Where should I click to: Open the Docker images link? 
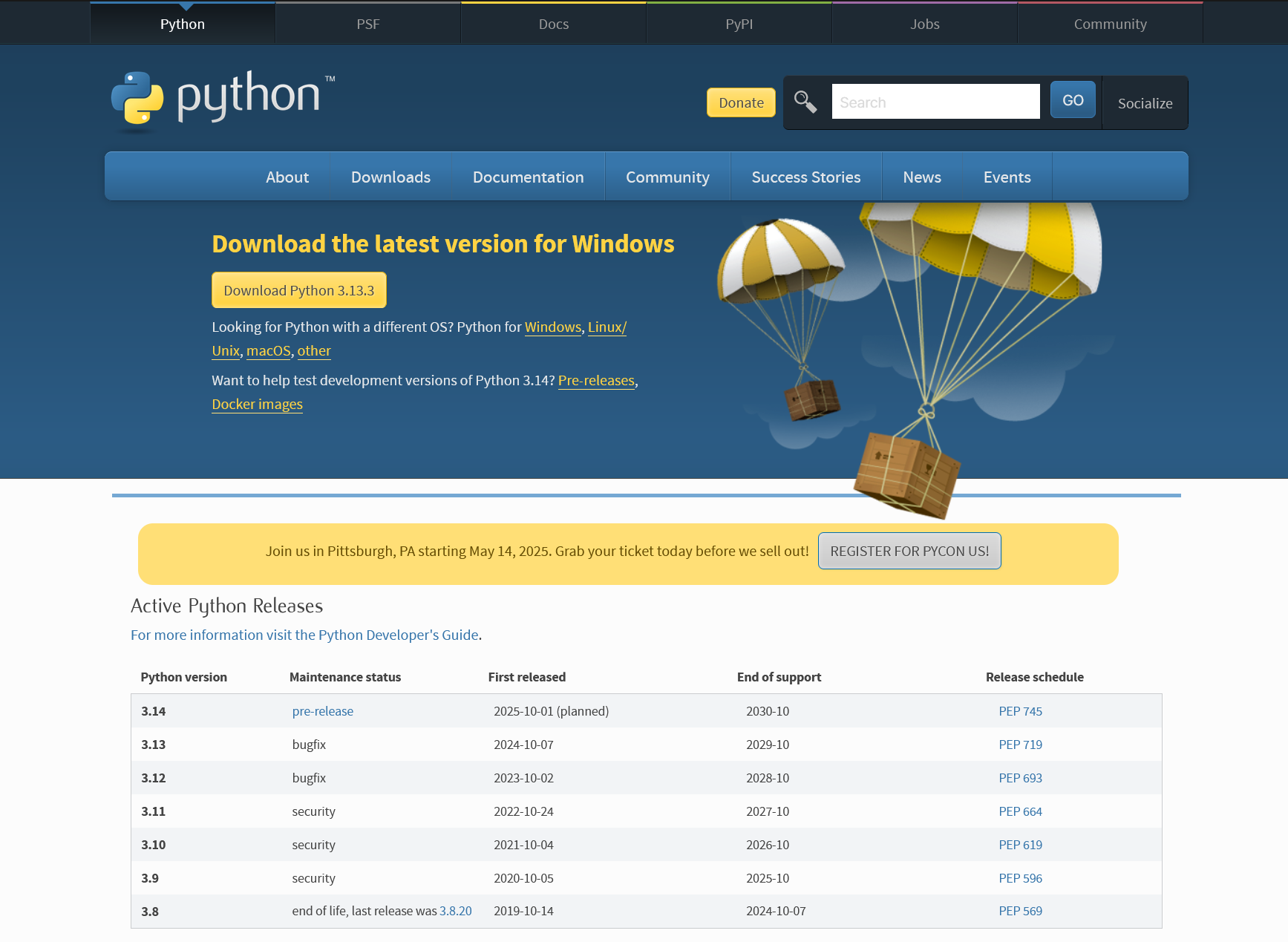pos(257,405)
